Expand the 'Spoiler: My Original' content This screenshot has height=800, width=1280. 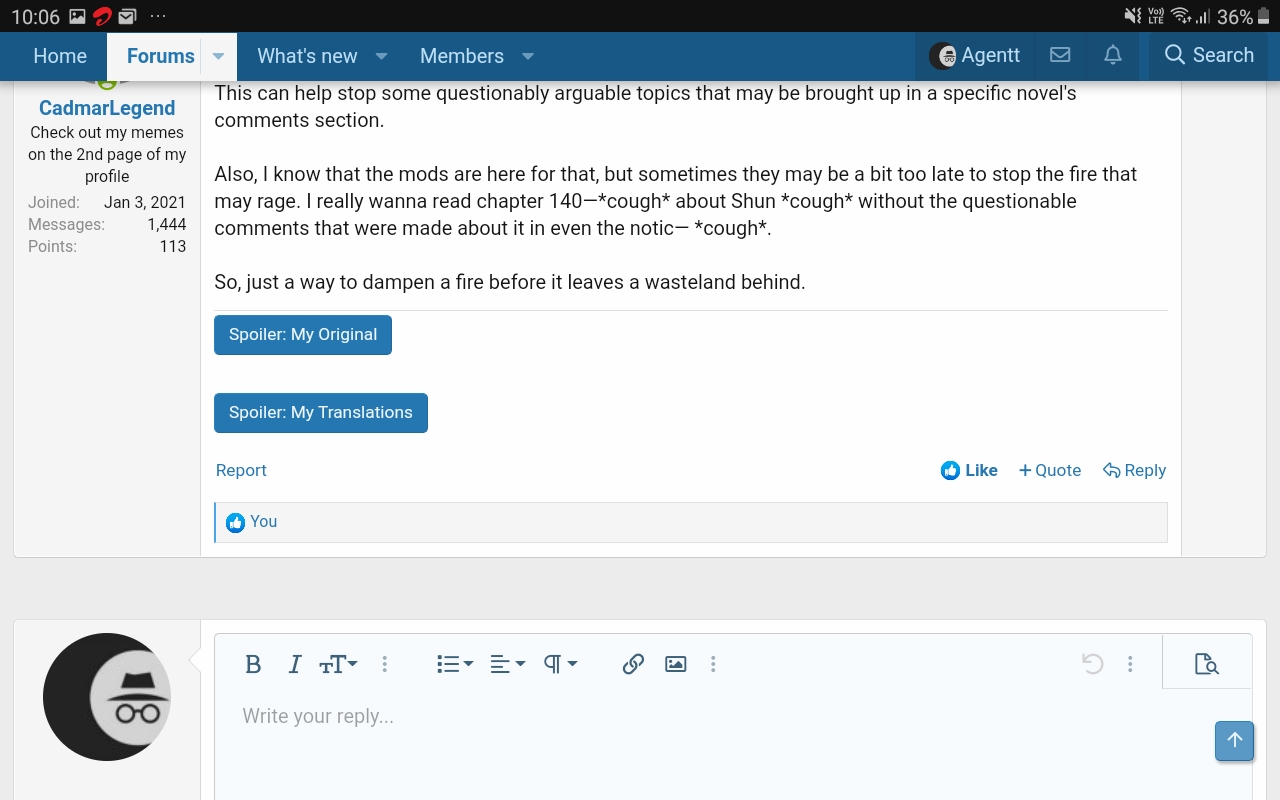[x=302, y=334]
